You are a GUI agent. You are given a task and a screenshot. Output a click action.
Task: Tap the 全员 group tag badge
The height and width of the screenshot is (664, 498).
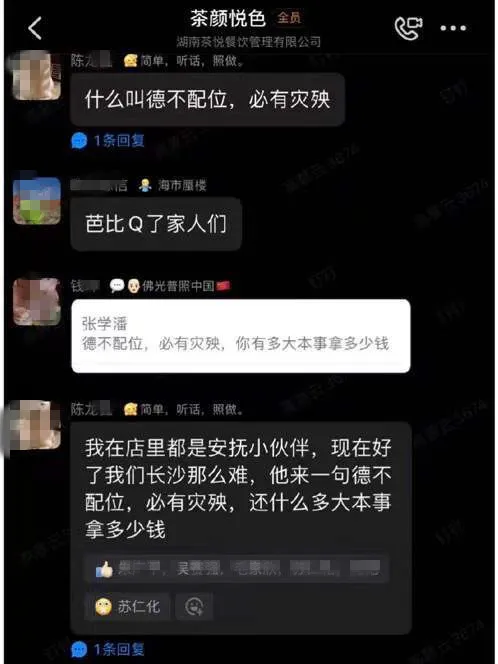click(x=289, y=18)
